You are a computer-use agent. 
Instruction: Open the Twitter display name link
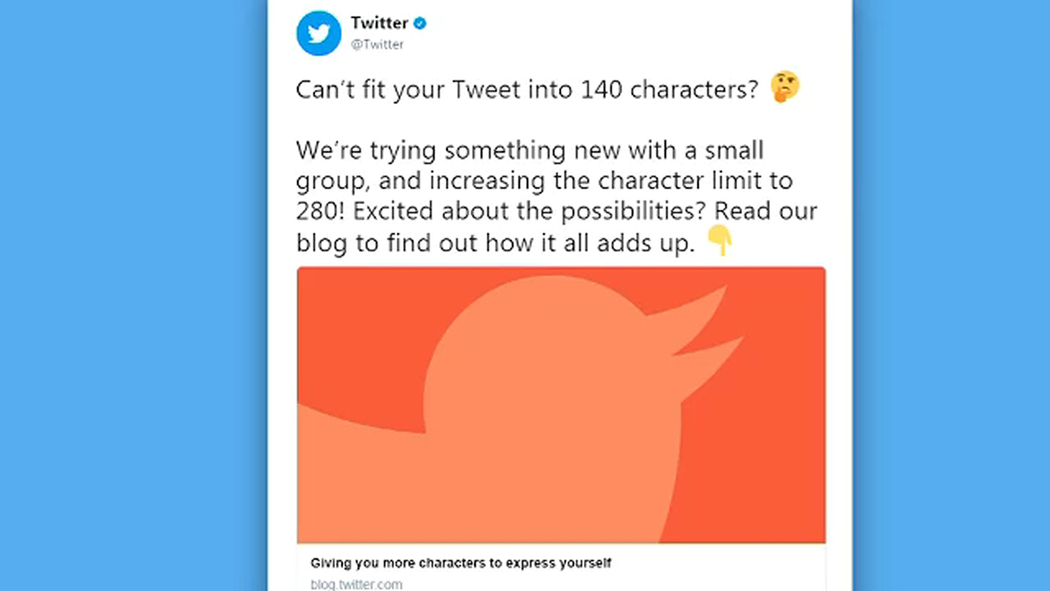[x=379, y=23]
